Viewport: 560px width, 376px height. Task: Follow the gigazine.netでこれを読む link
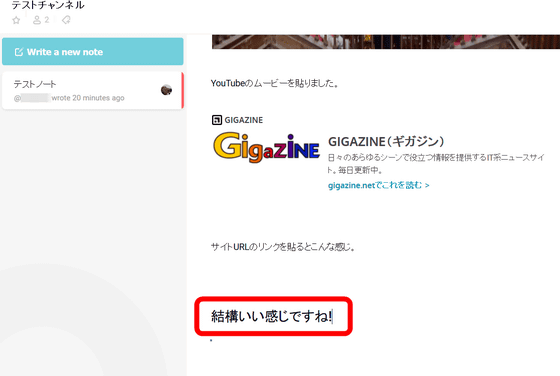pos(379,185)
